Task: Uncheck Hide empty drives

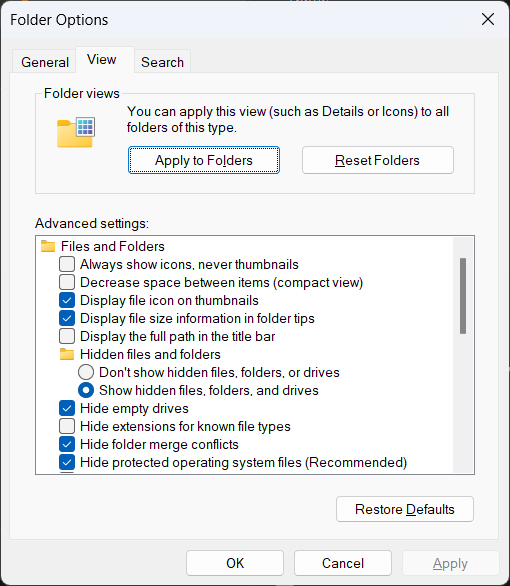Action: (x=67, y=408)
